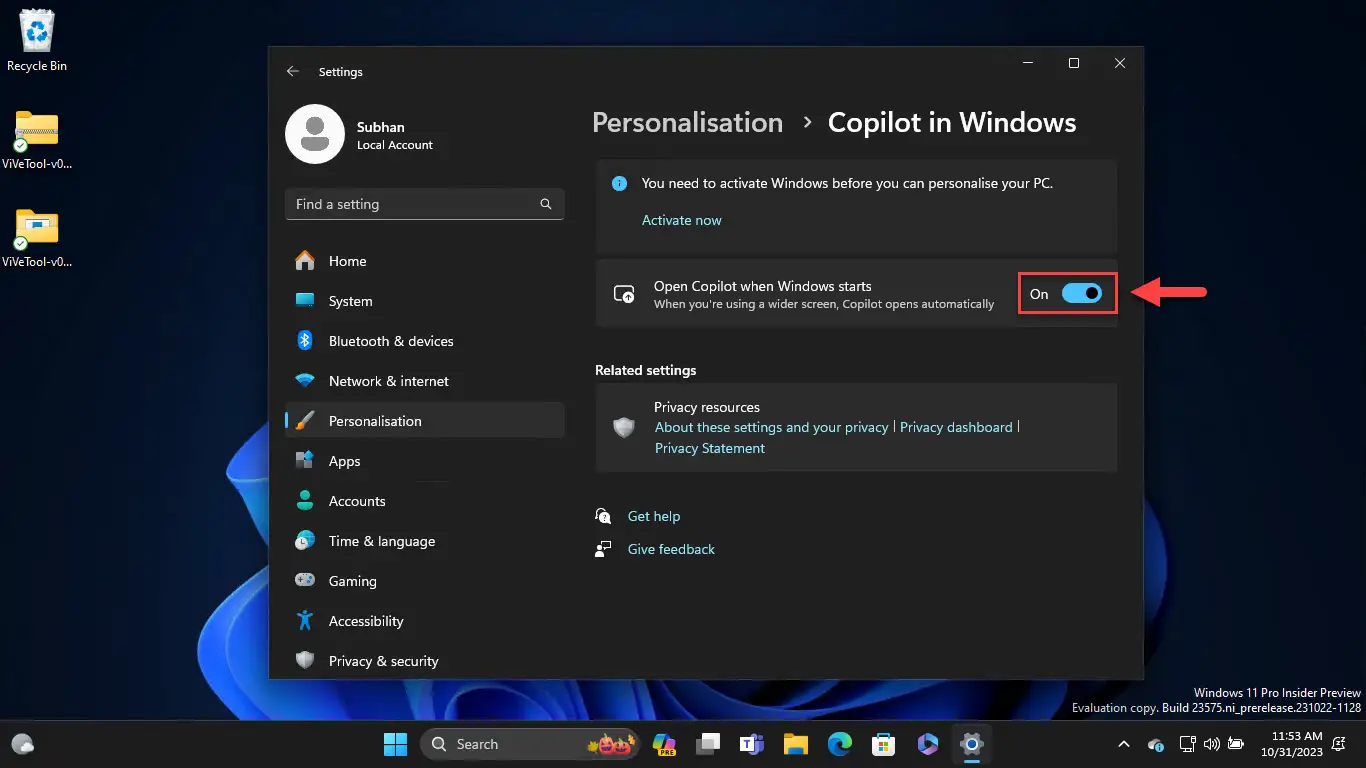
Task: Click the Give feedback person icon
Action: [603, 549]
